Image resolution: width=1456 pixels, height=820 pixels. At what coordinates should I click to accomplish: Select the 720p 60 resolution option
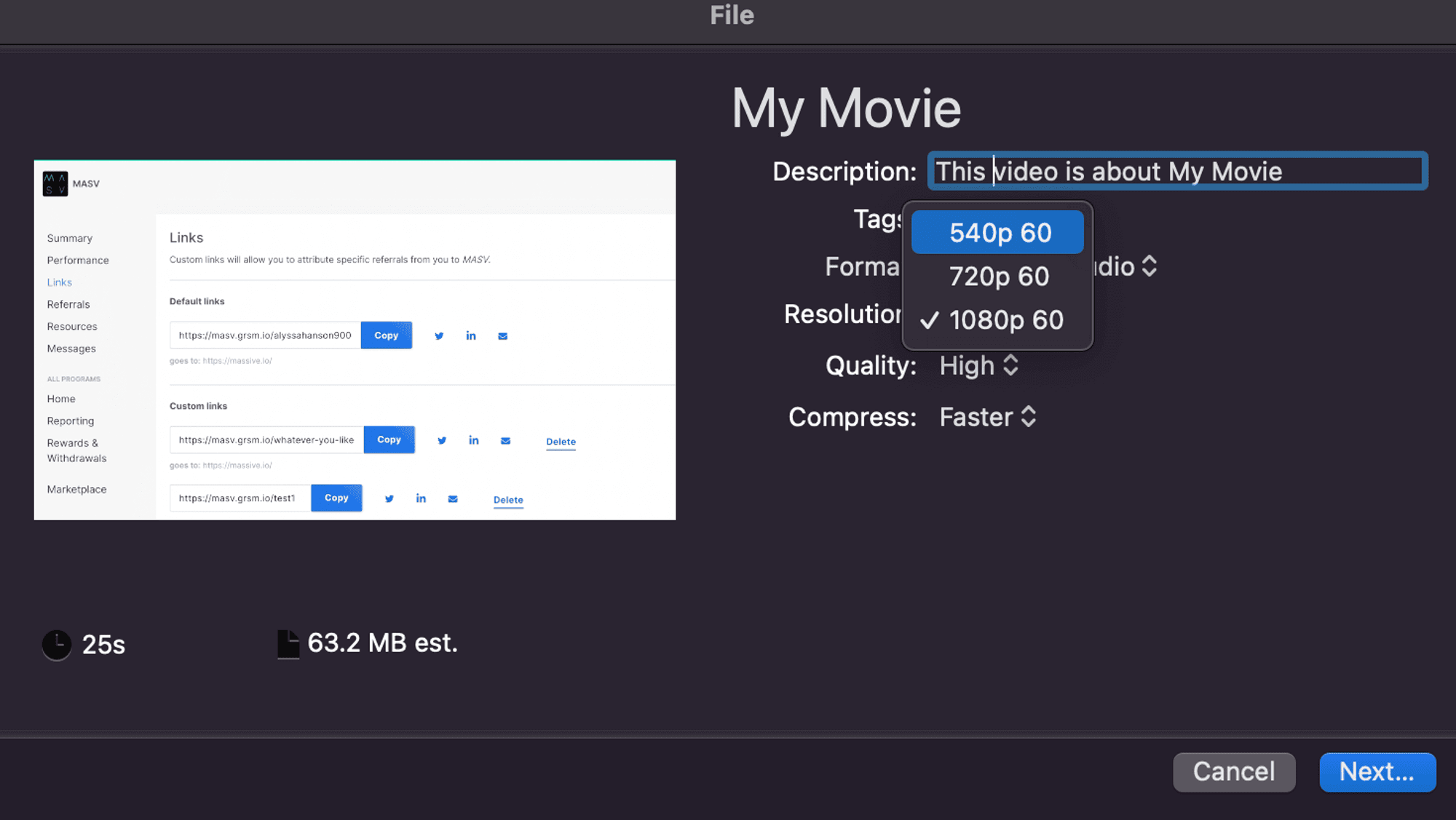point(998,276)
